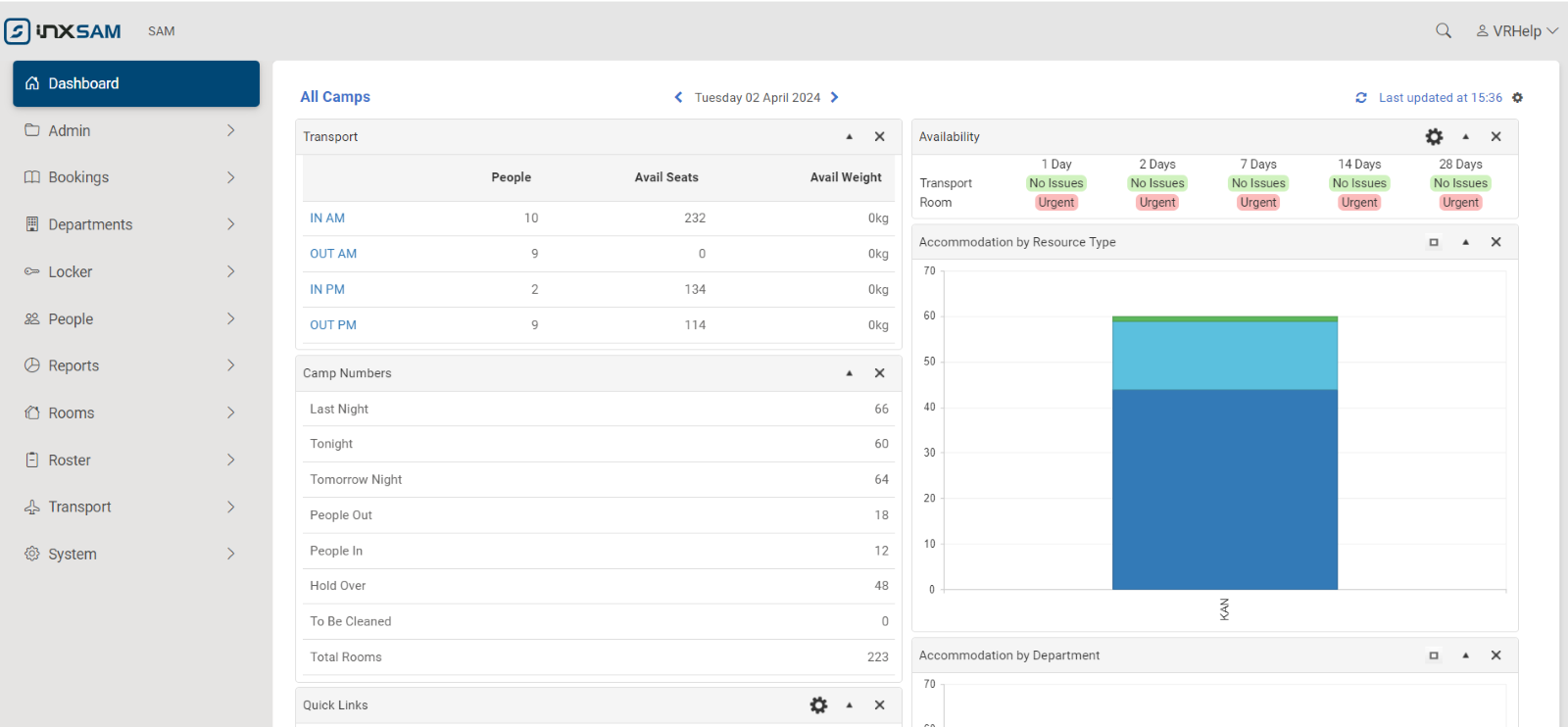Image resolution: width=1568 pixels, height=727 pixels.
Task: Open the IN PM transport link
Action: pyautogui.click(x=327, y=290)
